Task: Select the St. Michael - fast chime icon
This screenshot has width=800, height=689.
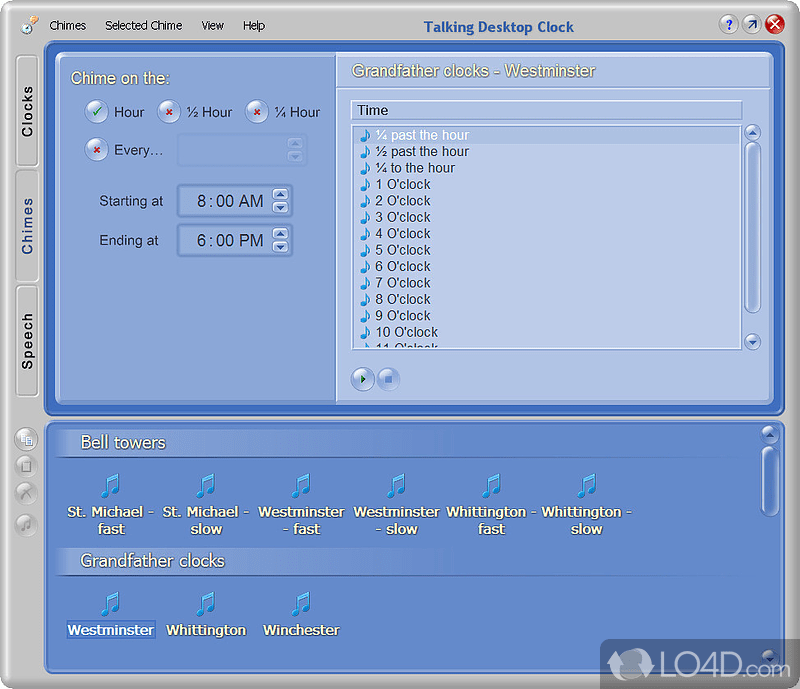Action: [110, 485]
